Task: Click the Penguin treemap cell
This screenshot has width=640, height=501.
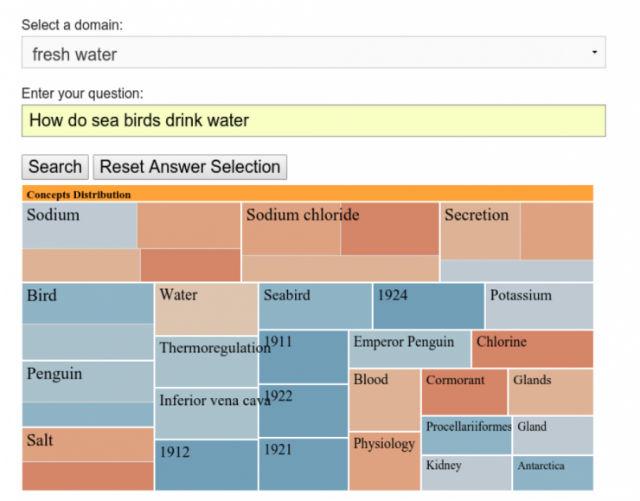Action: (88, 381)
